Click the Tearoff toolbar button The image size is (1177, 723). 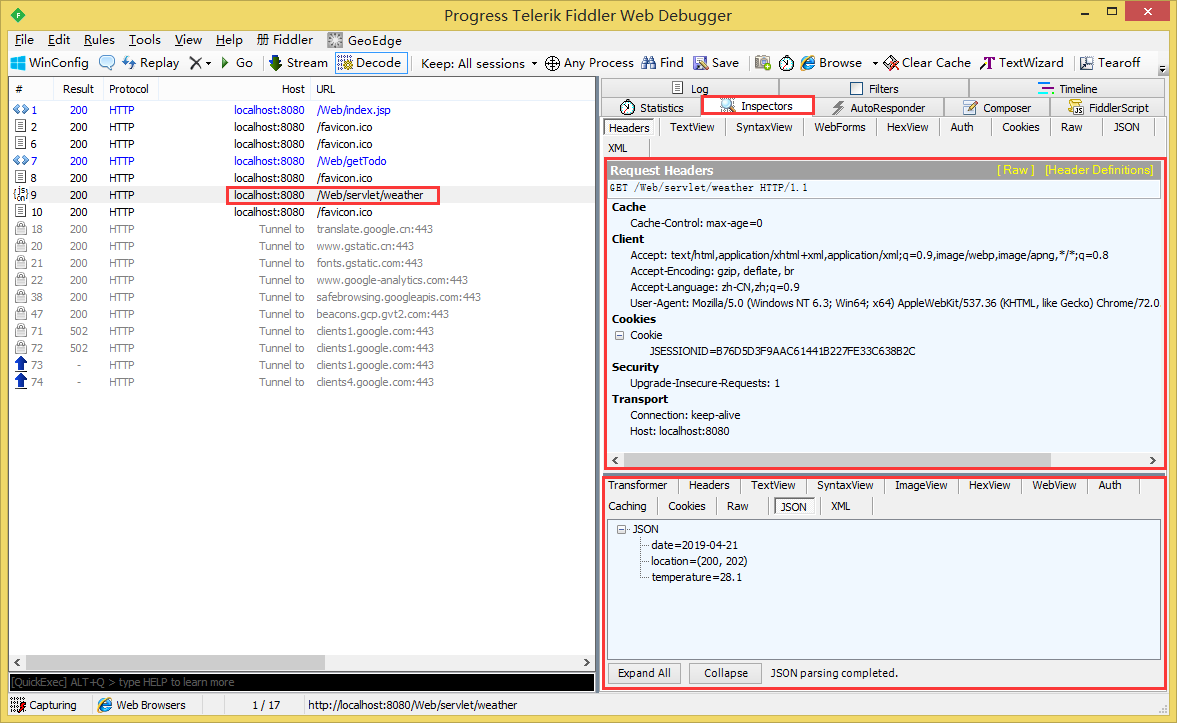[x=1110, y=63]
